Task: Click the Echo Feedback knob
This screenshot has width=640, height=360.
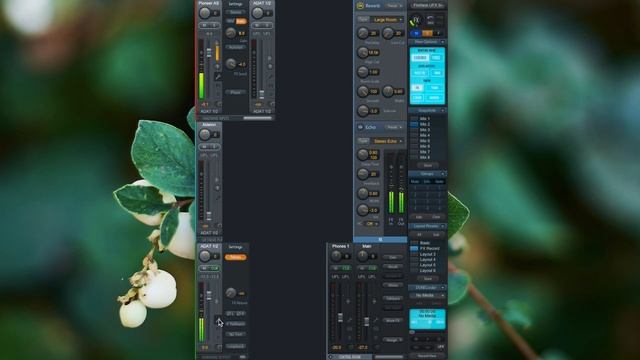Action: click(x=362, y=174)
